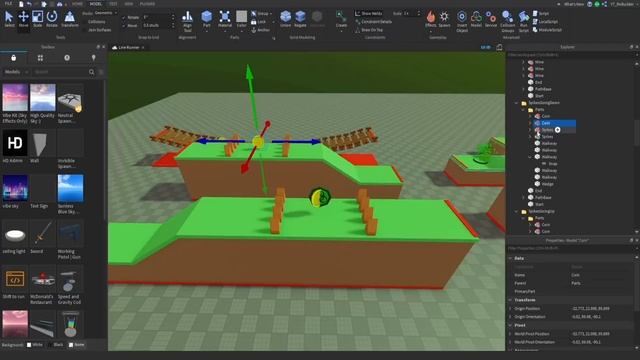Collapse the Pivot section in Properties
Image resolution: width=640 pixels, height=360 pixels.
click(x=510, y=325)
